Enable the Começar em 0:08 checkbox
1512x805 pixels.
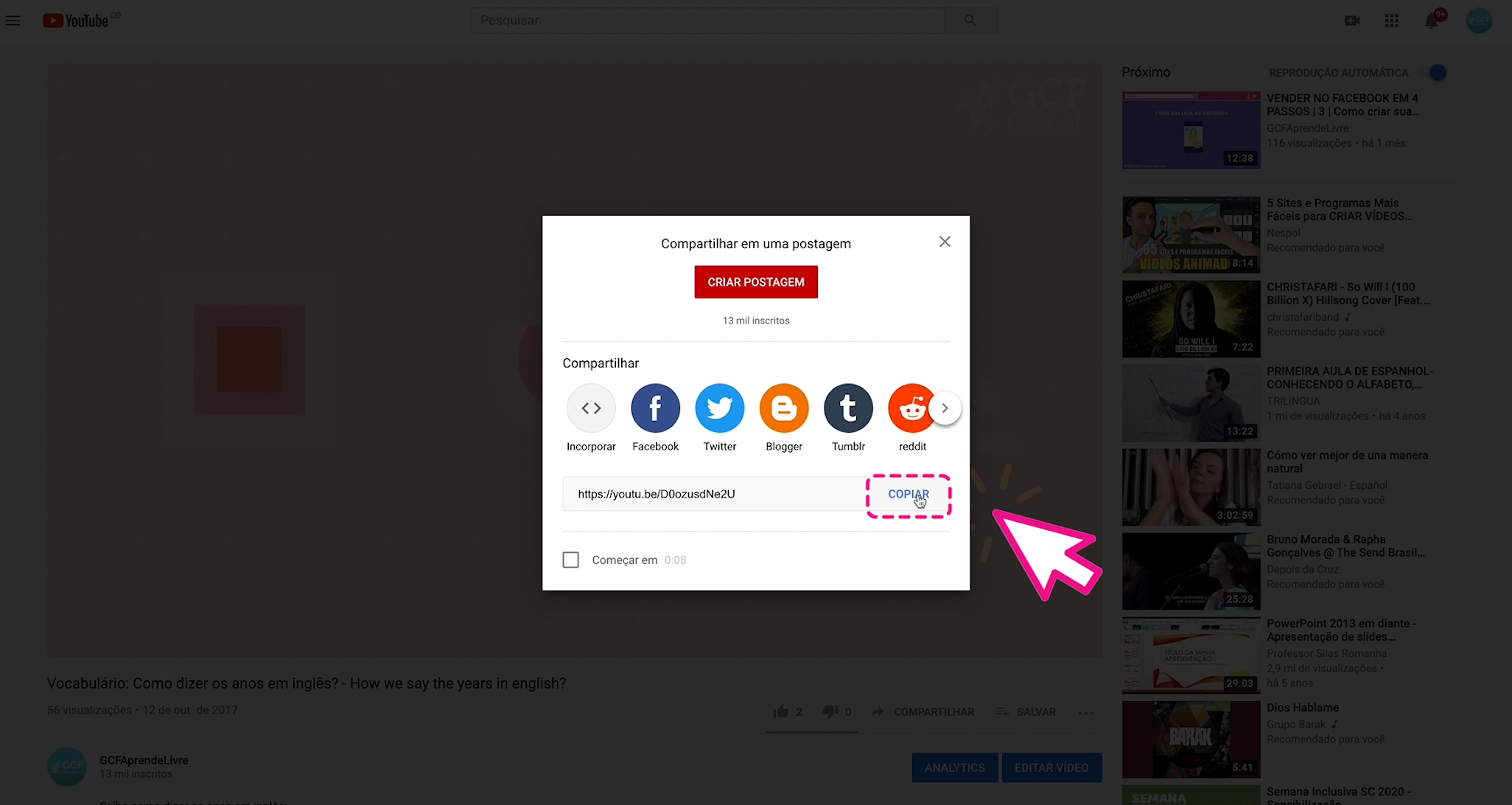tap(569, 559)
